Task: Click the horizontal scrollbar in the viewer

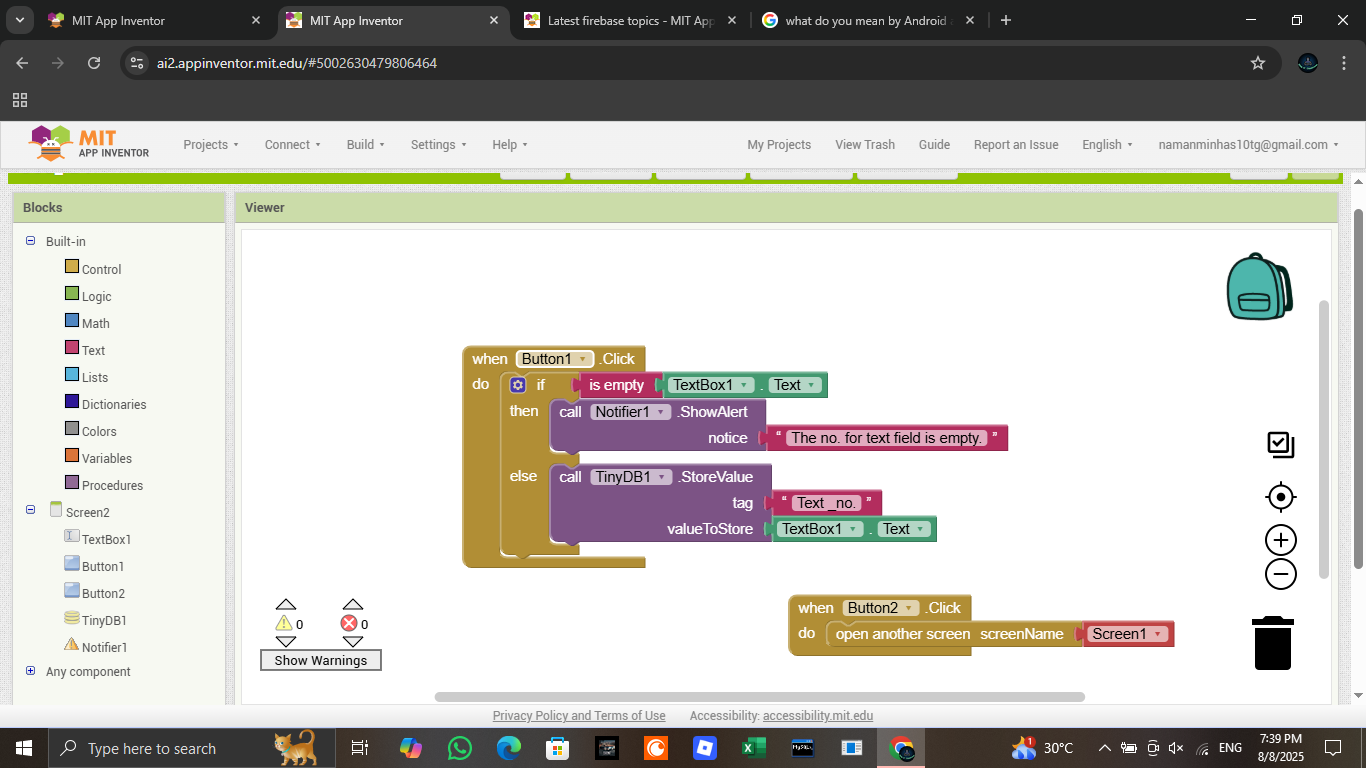Action: 759,697
